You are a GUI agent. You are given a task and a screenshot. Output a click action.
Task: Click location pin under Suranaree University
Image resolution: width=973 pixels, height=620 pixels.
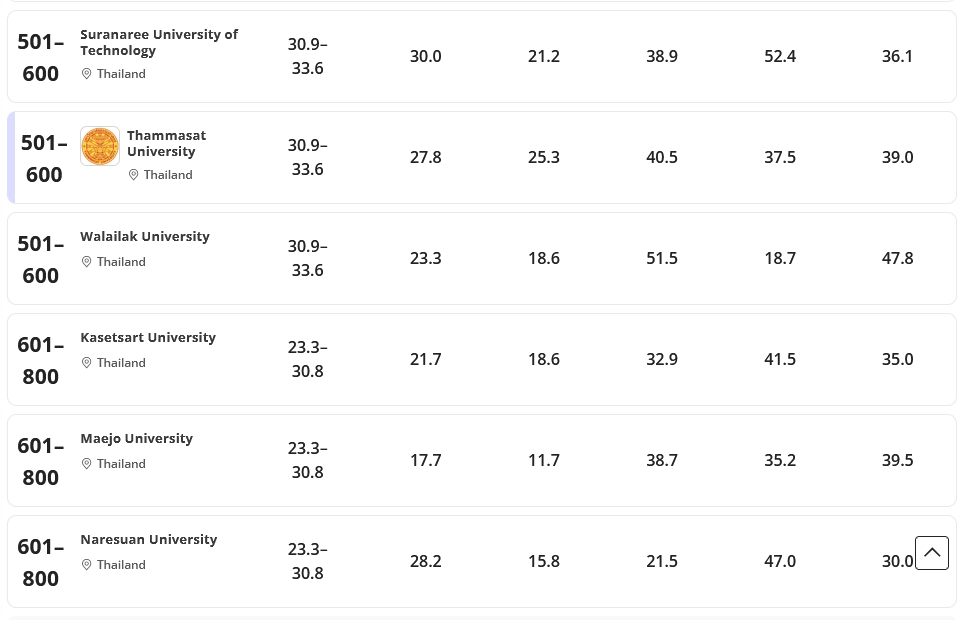pos(87,74)
